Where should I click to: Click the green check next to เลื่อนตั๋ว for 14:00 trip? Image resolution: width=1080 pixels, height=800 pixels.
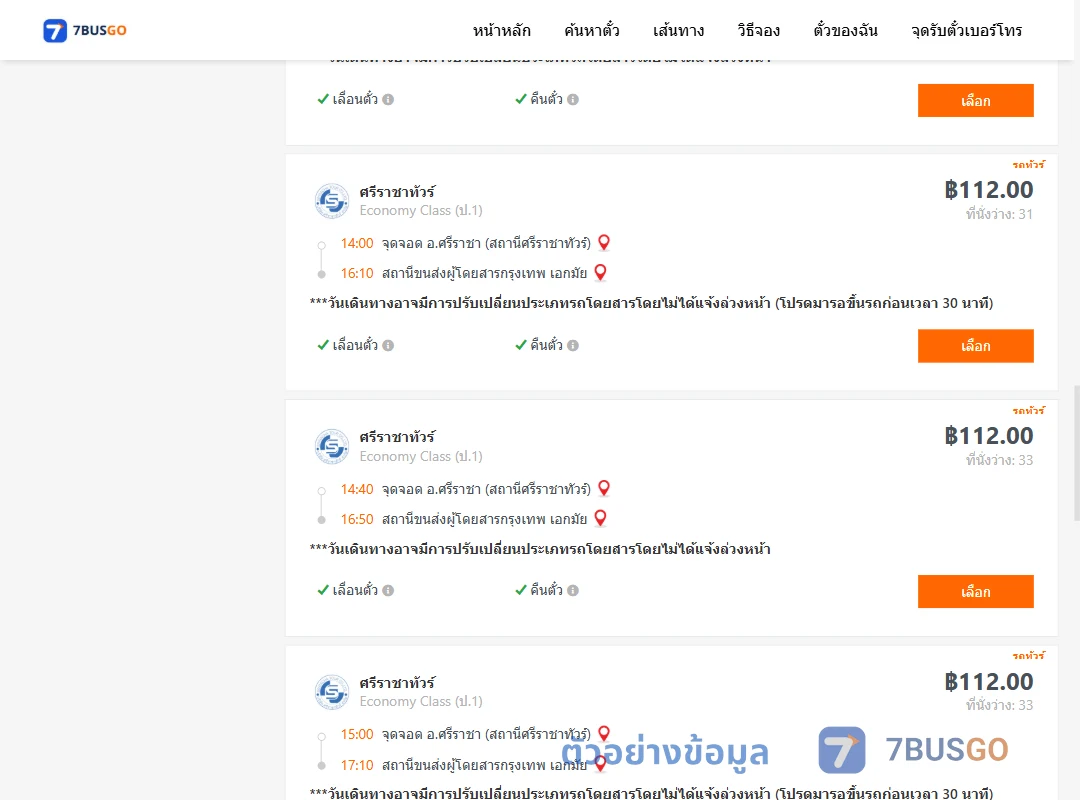tap(322, 345)
